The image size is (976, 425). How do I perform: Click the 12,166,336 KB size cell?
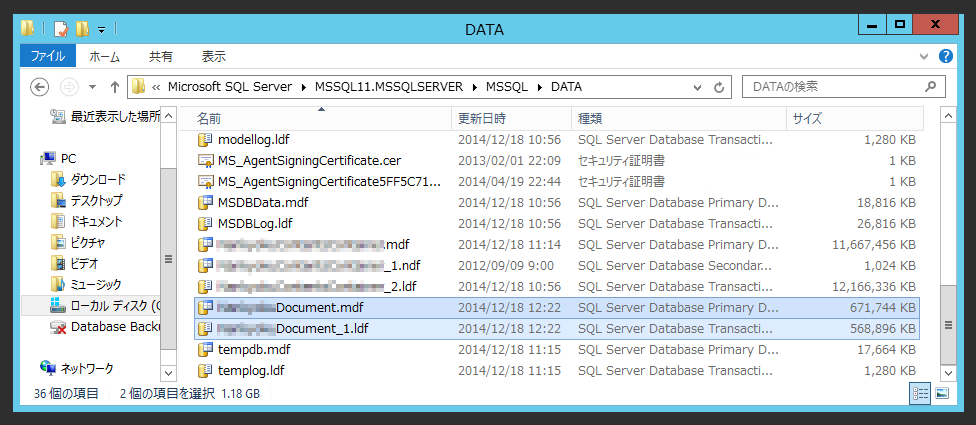(874, 287)
